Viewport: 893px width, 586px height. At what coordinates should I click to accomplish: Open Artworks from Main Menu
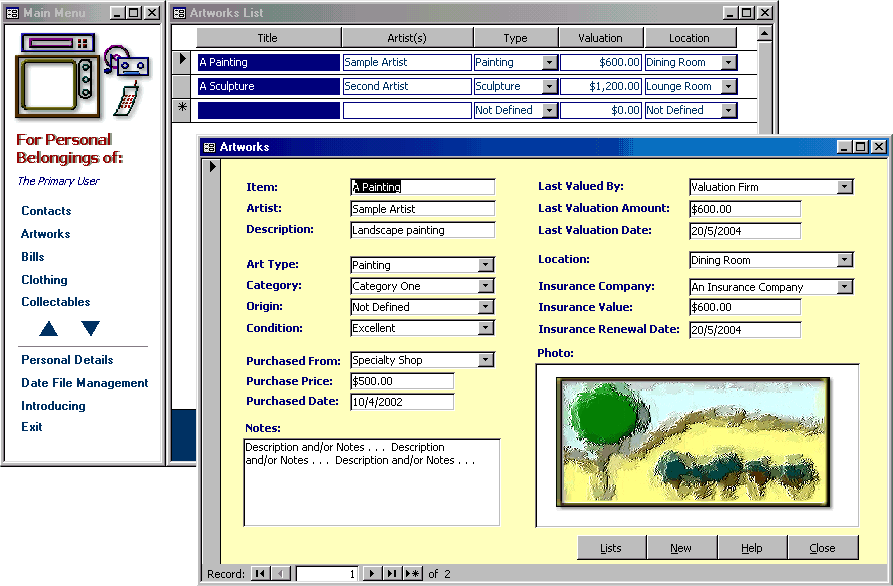[46, 233]
